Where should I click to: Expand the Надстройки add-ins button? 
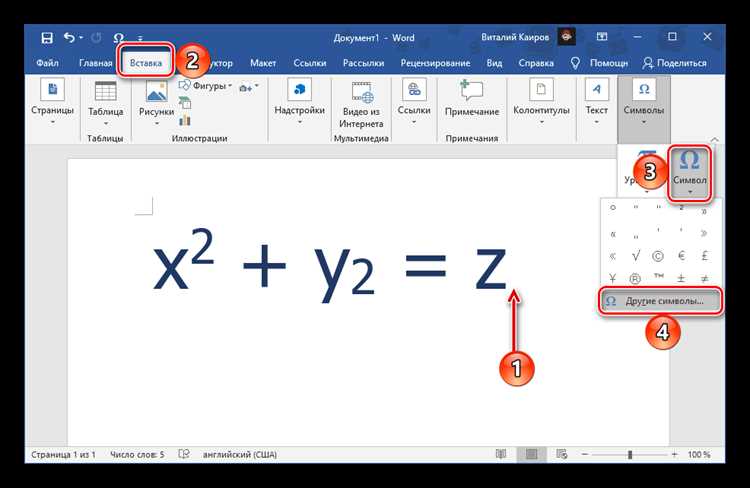[299, 102]
